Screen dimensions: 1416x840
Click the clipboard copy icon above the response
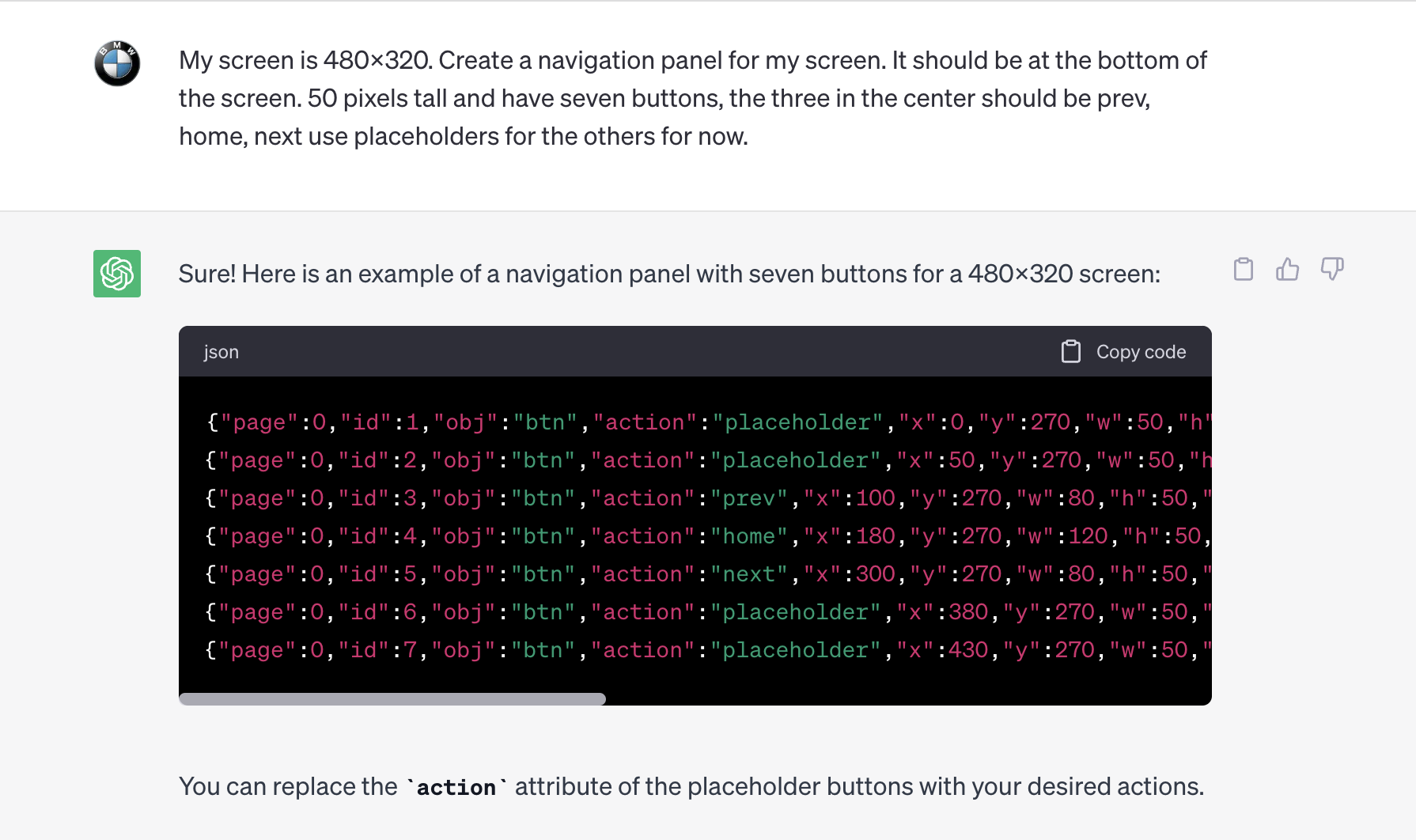tap(1244, 269)
